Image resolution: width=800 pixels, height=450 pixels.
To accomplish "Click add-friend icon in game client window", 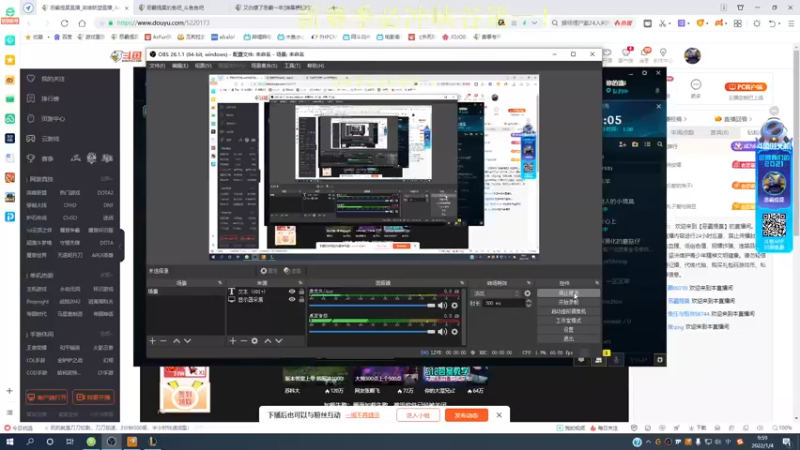I will click(622, 144).
